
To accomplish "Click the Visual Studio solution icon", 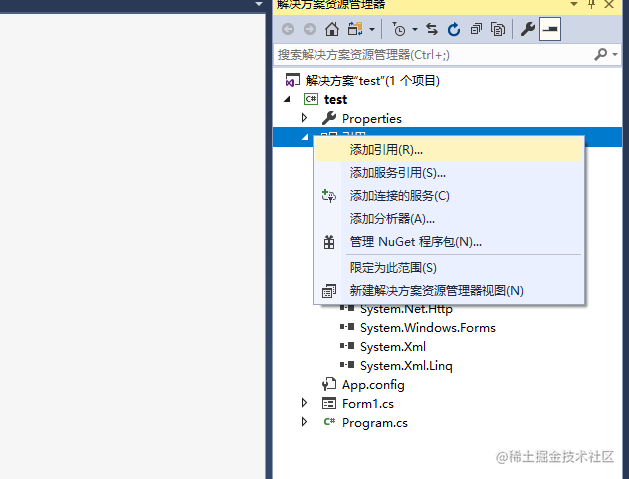I will click(292, 80).
